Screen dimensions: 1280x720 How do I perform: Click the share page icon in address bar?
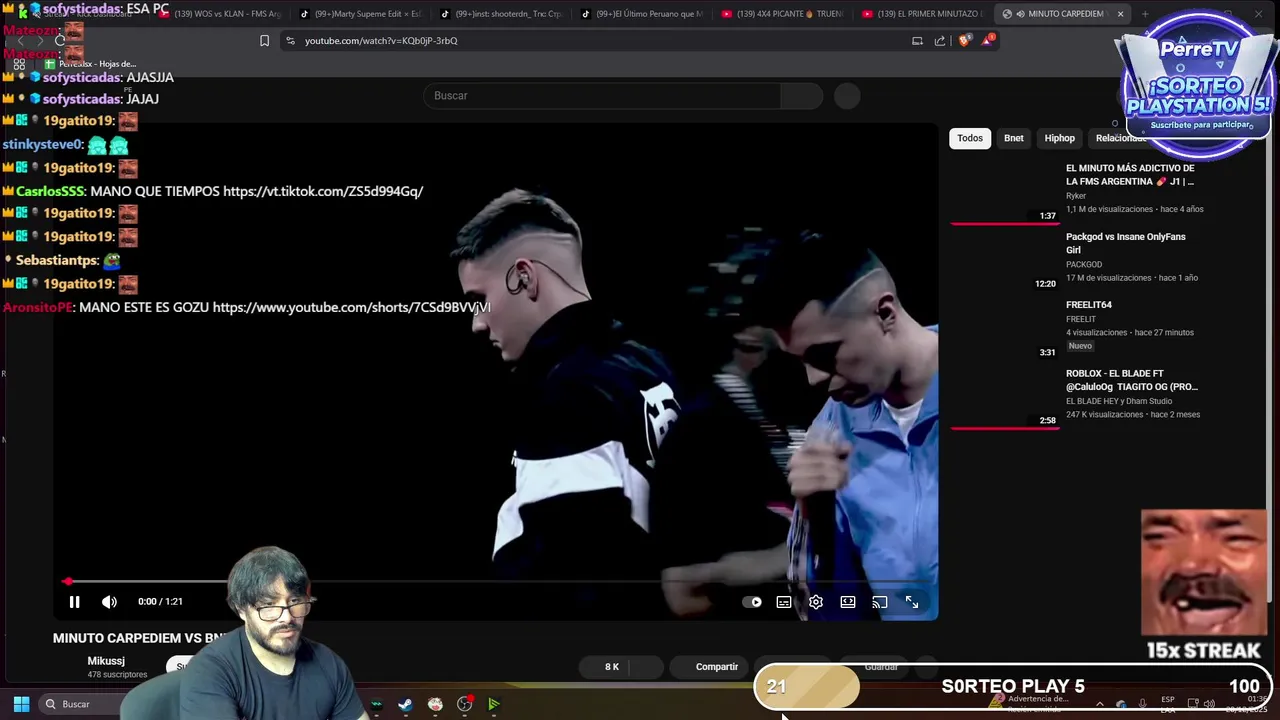pos(940,41)
